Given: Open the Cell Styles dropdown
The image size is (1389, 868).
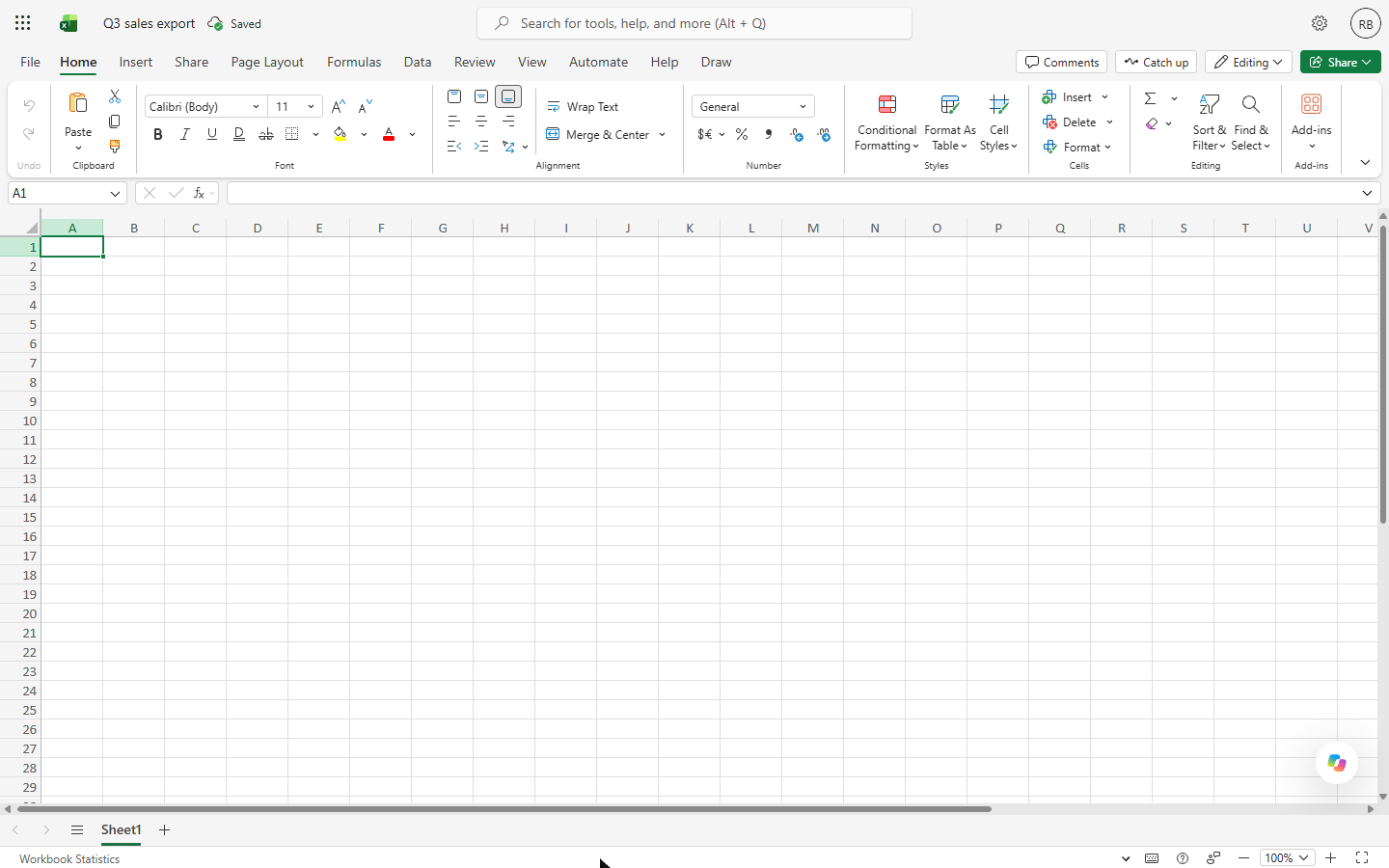Looking at the screenshot, I should click(x=999, y=123).
